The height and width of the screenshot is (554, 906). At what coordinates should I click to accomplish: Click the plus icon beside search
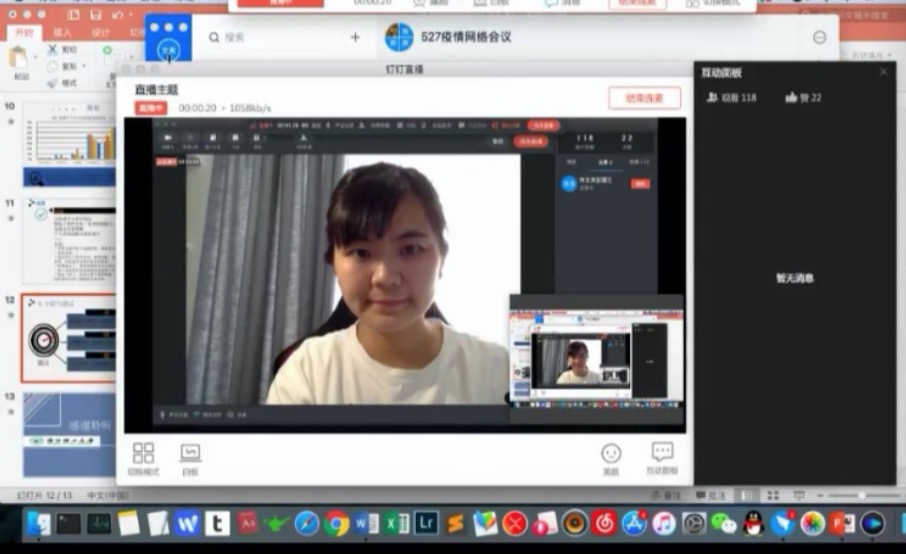355,38
